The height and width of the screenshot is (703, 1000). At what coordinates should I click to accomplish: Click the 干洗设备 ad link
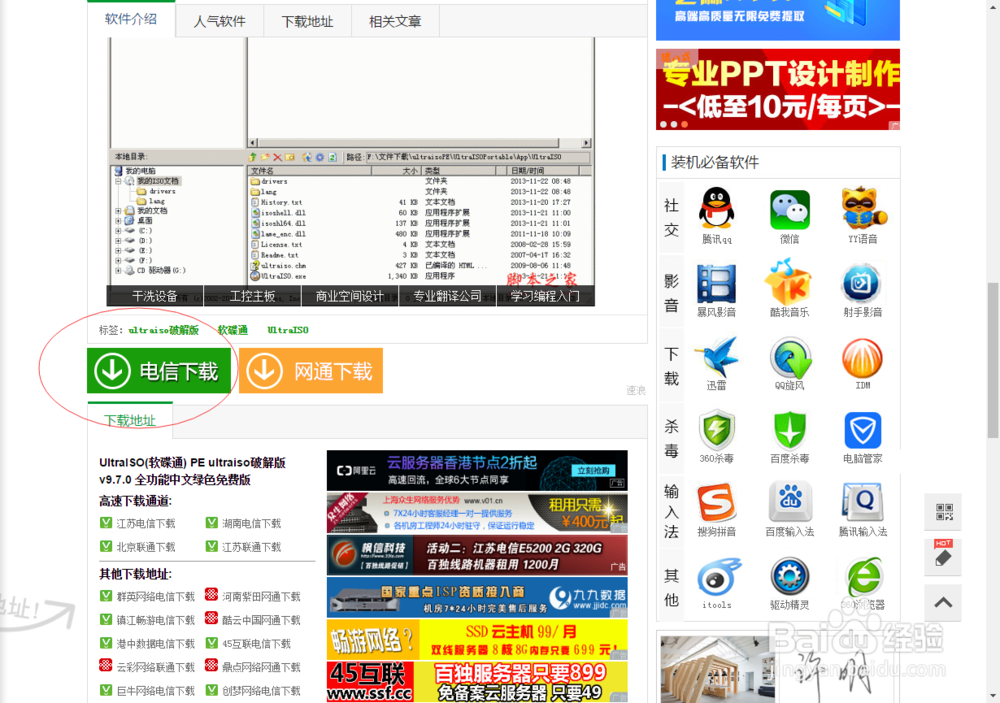[x=154, y=296]
